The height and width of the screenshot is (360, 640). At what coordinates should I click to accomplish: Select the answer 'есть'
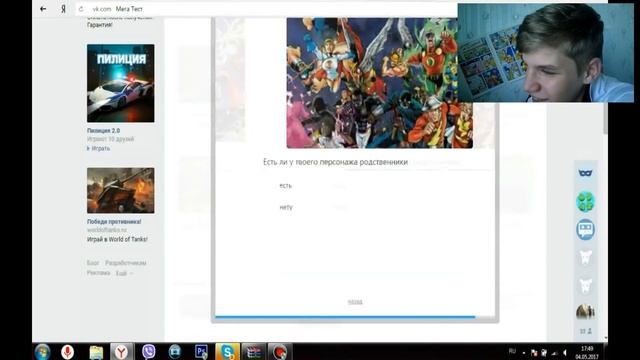point(286,186)
